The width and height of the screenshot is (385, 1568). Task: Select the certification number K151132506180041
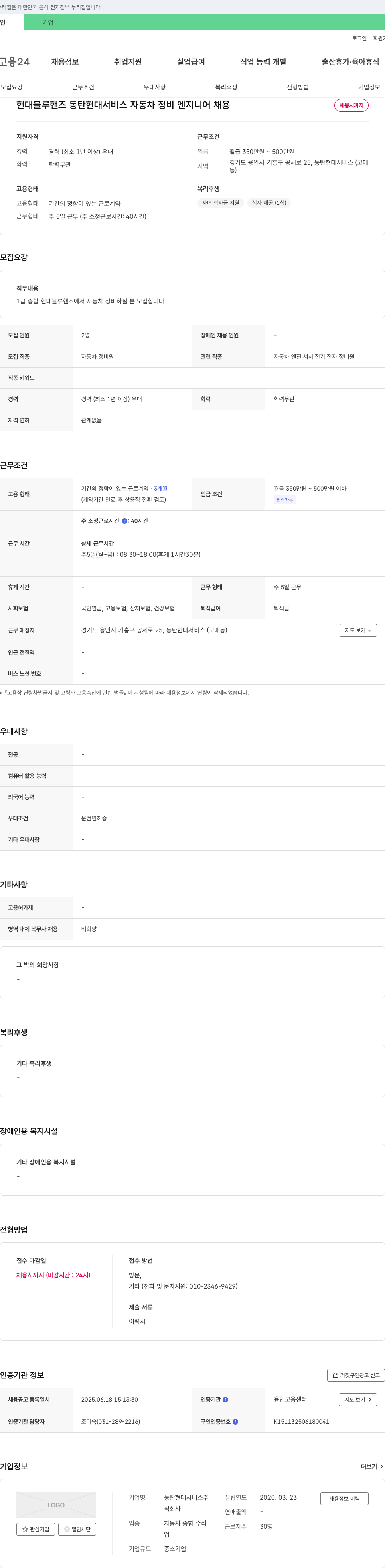(301, 1422)
